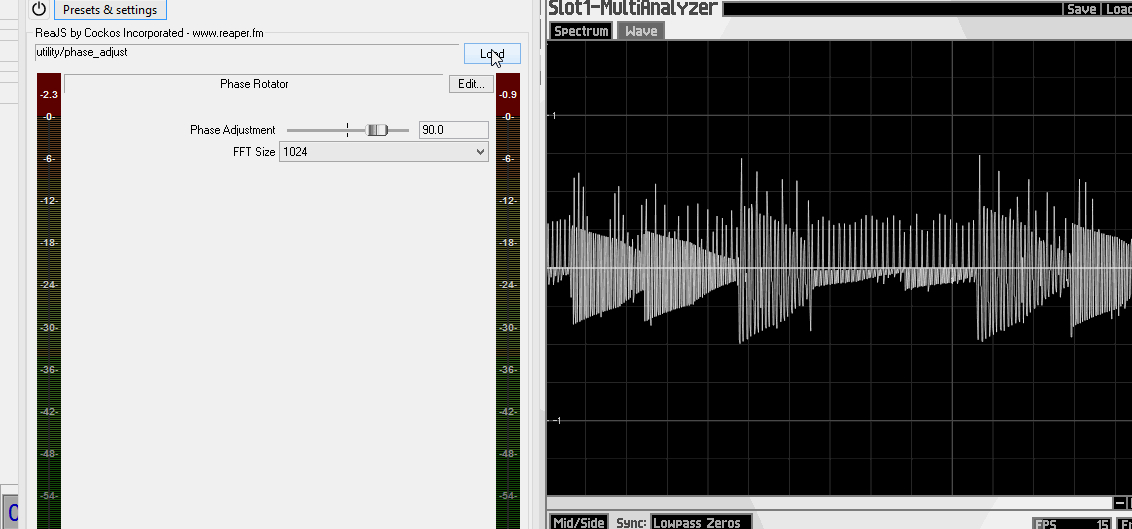Click the Load button for ReaJS script
This screenshot has height=529, width=1132.
point(492,54)
